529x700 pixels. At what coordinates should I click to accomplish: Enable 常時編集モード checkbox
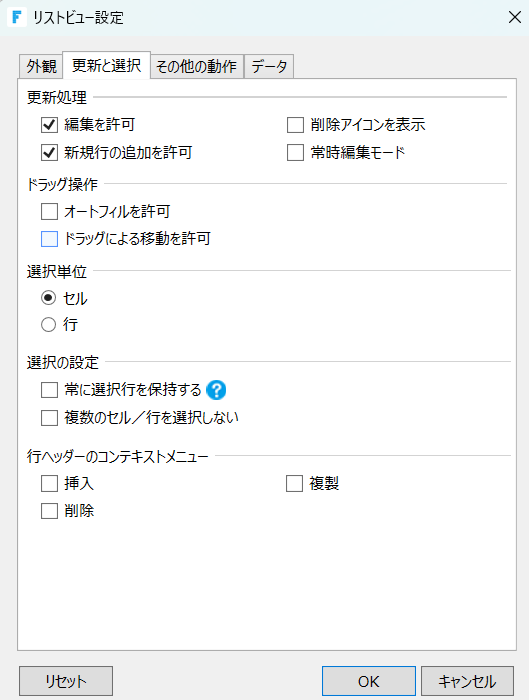tap(296, 153)
